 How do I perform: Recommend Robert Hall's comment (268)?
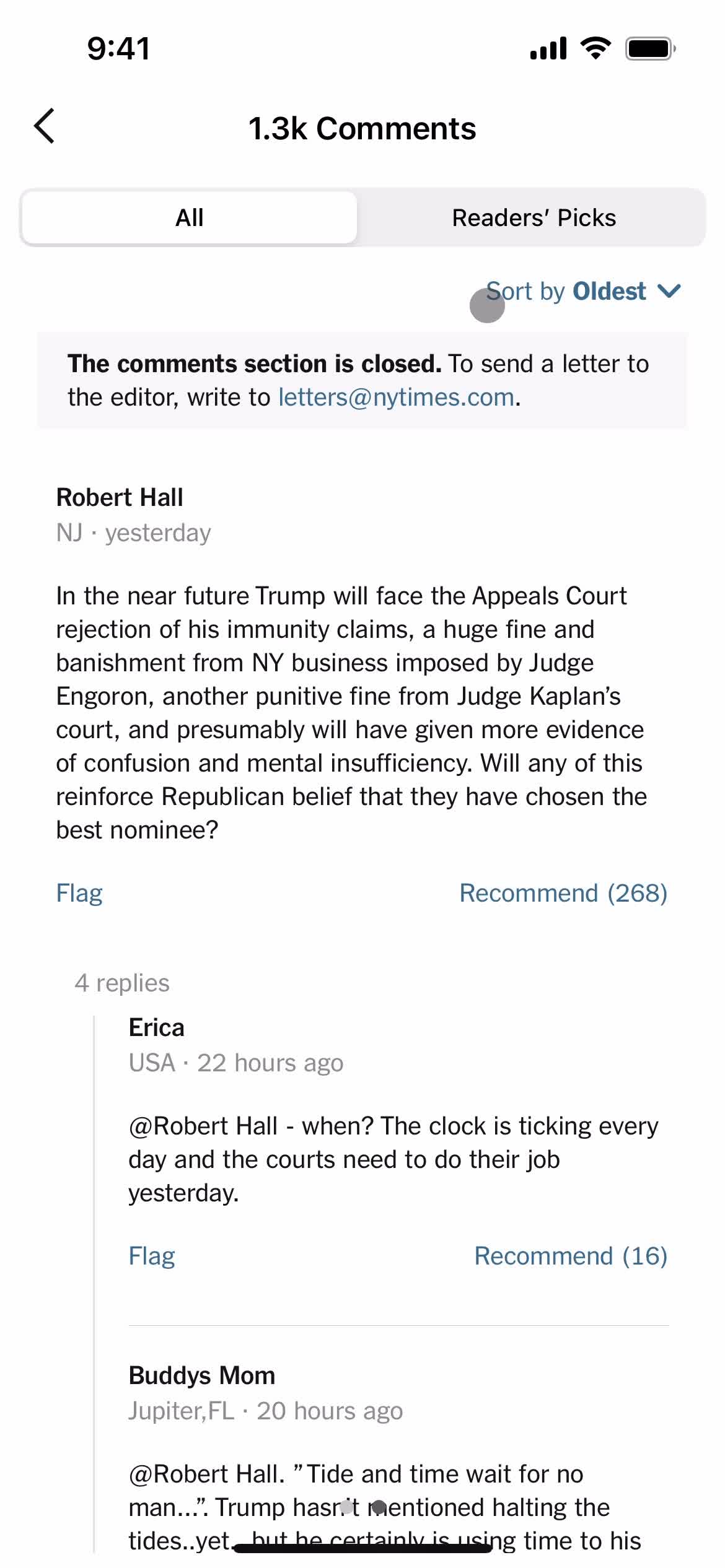point(563,893)
